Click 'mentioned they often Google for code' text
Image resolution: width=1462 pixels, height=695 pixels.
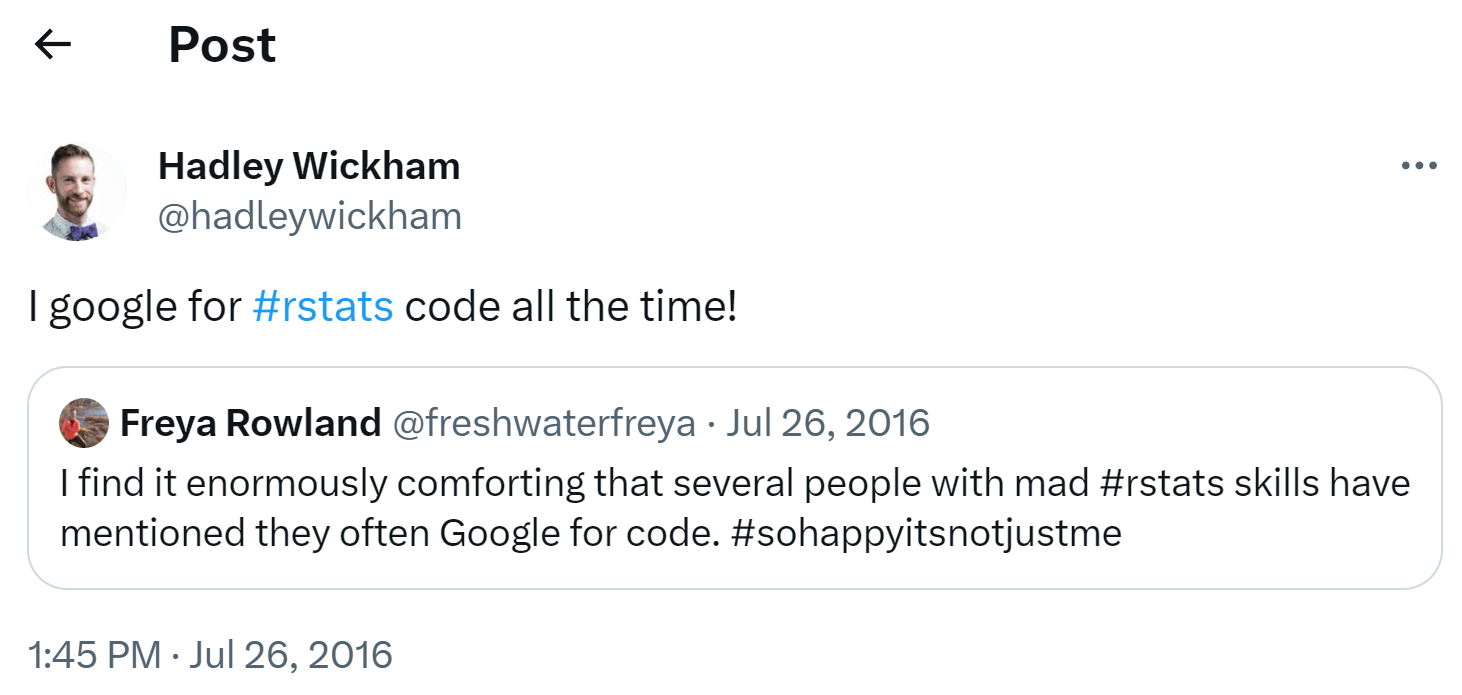pos(390,533)
